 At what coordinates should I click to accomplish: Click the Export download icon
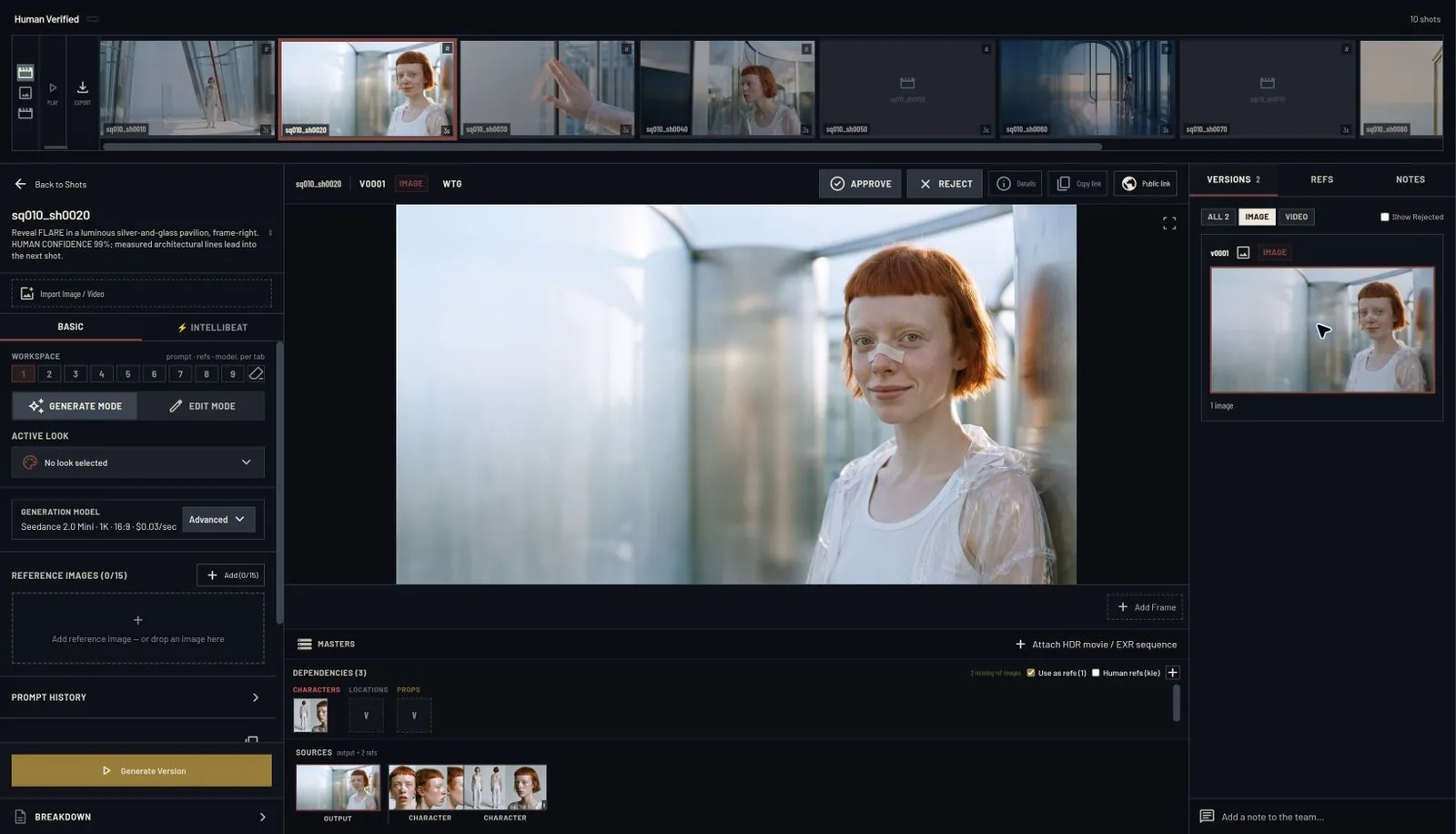pos(82,87)
